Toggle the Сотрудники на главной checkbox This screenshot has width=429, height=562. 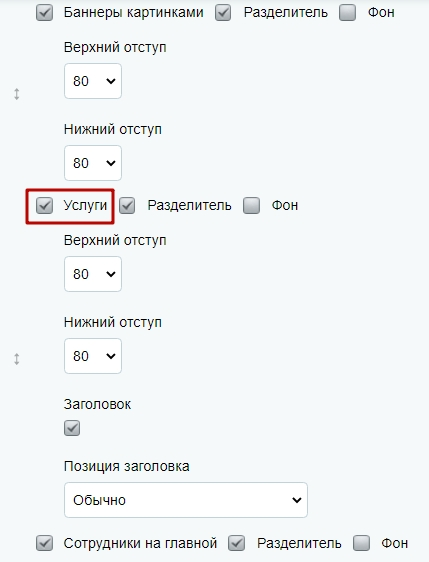(x=44, y=543)
